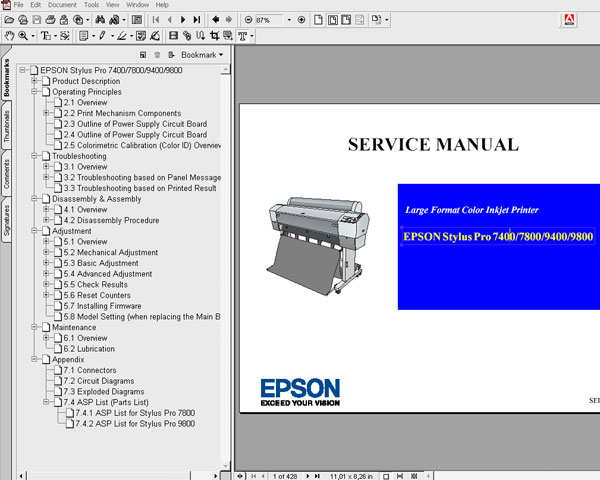Open bookmark 7.2 Circuit Diagrams
Screen dimensions: 600x480
[99, 381]
